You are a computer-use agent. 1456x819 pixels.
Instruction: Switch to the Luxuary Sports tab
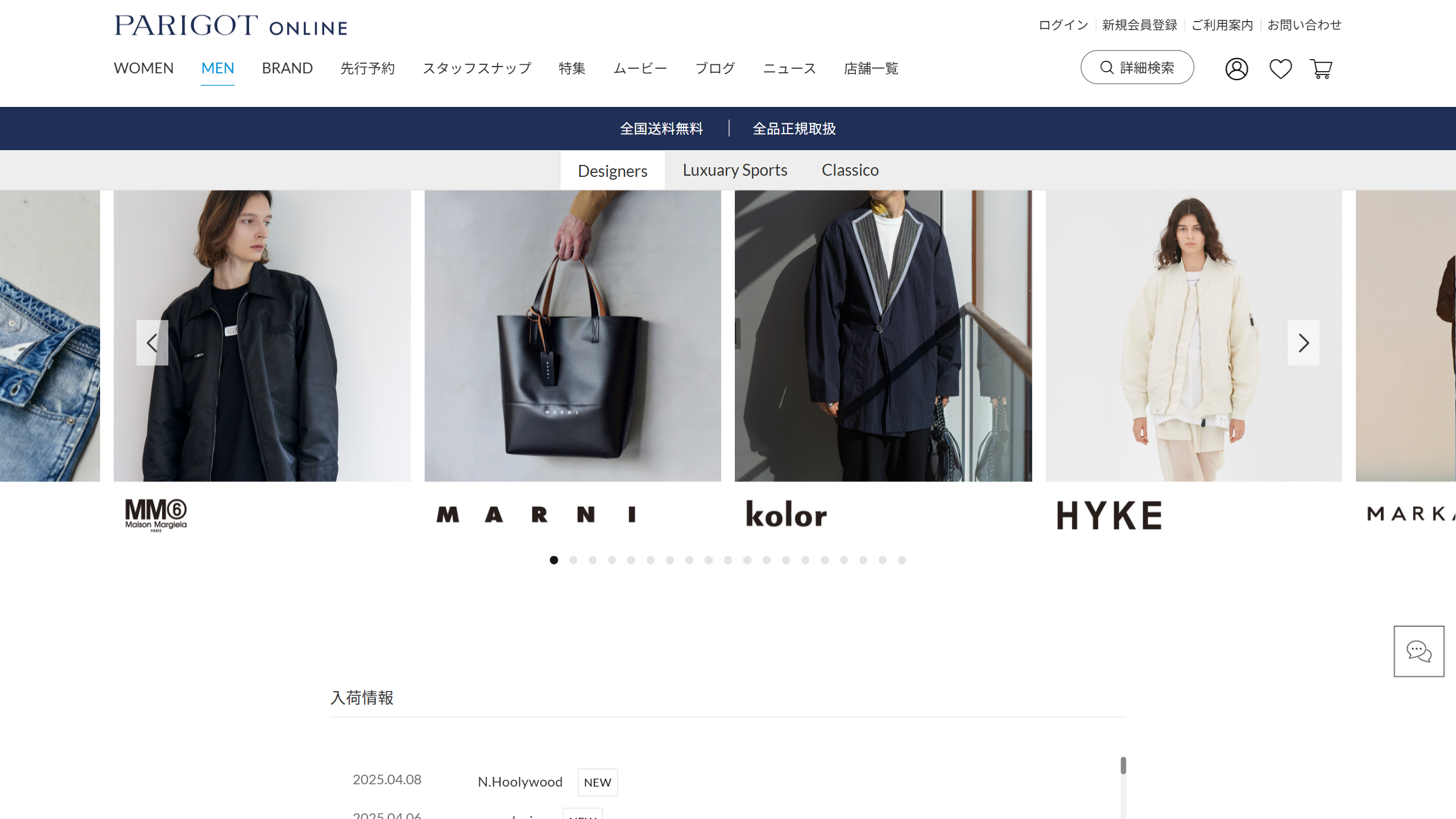735,170
